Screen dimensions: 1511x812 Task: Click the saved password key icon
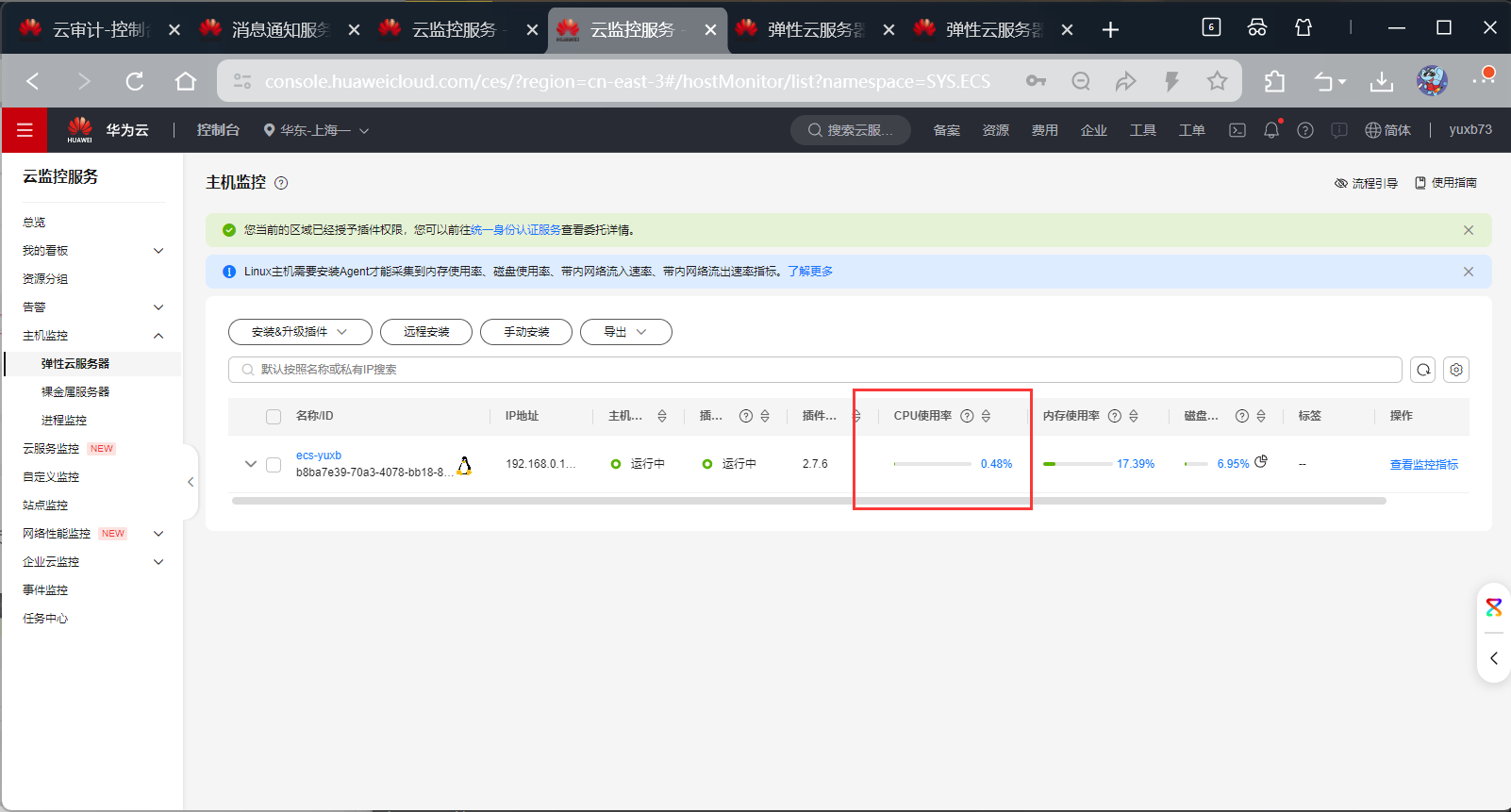1036,81
